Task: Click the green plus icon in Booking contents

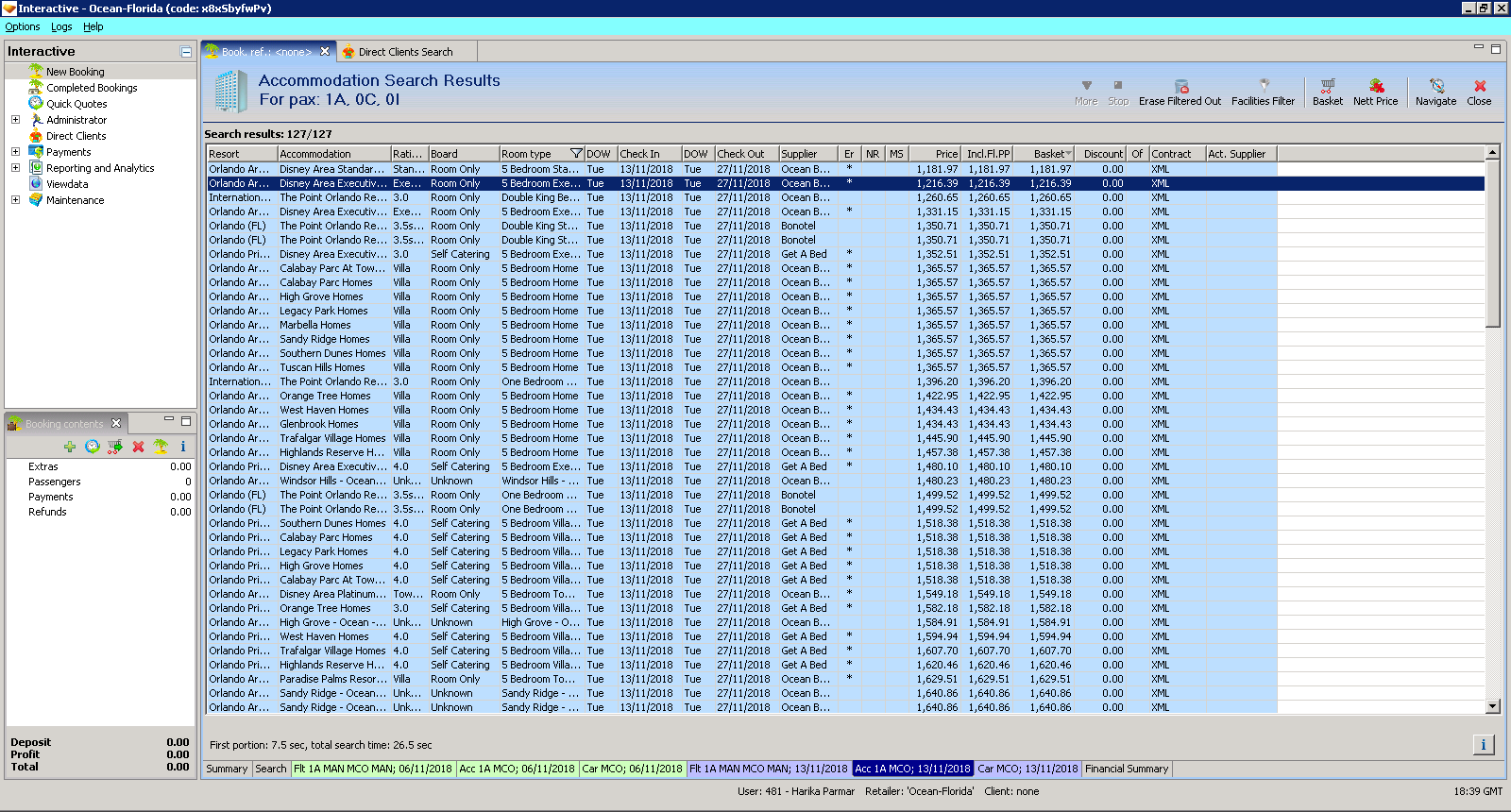Action: point(70,447)
